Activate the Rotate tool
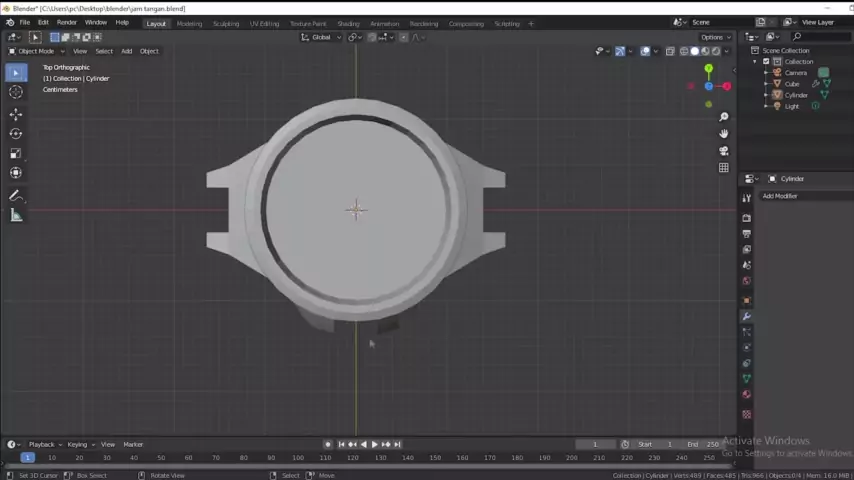Screen dimensions: 854x480 [x=16, y=133]
